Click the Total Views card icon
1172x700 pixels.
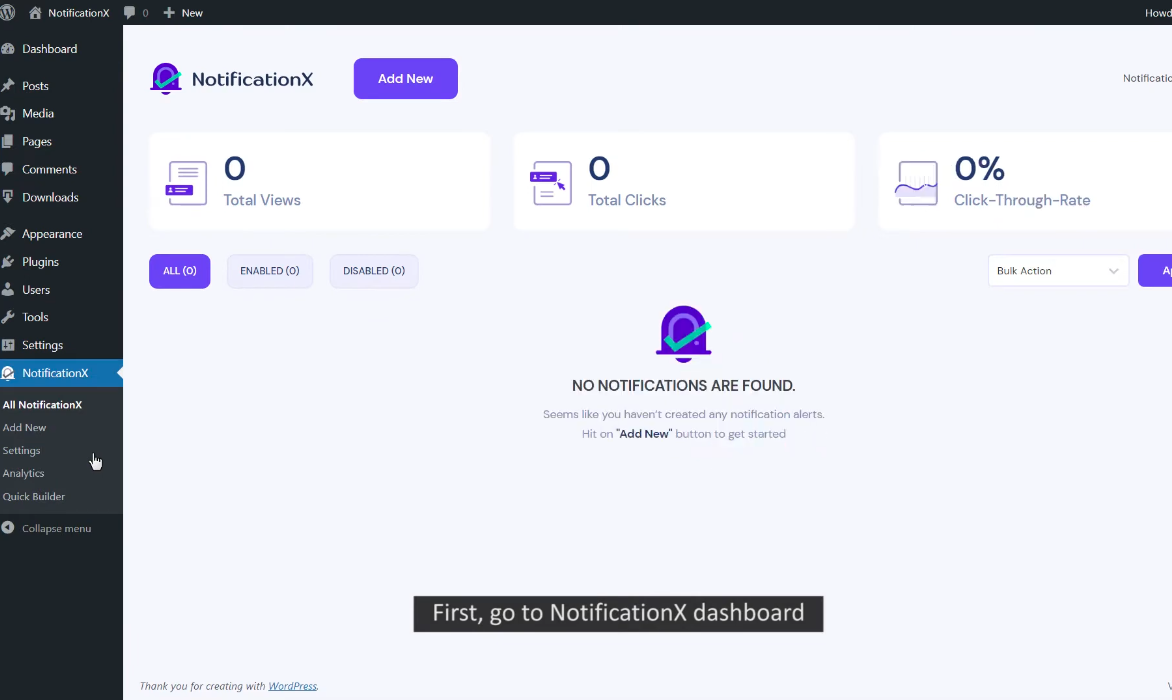(186, 183)
